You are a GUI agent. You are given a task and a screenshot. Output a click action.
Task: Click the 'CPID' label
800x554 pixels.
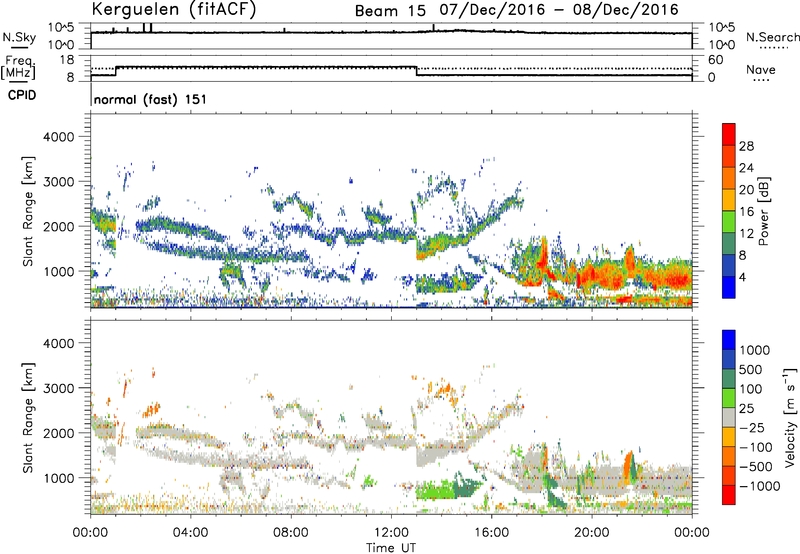(22, 95)
